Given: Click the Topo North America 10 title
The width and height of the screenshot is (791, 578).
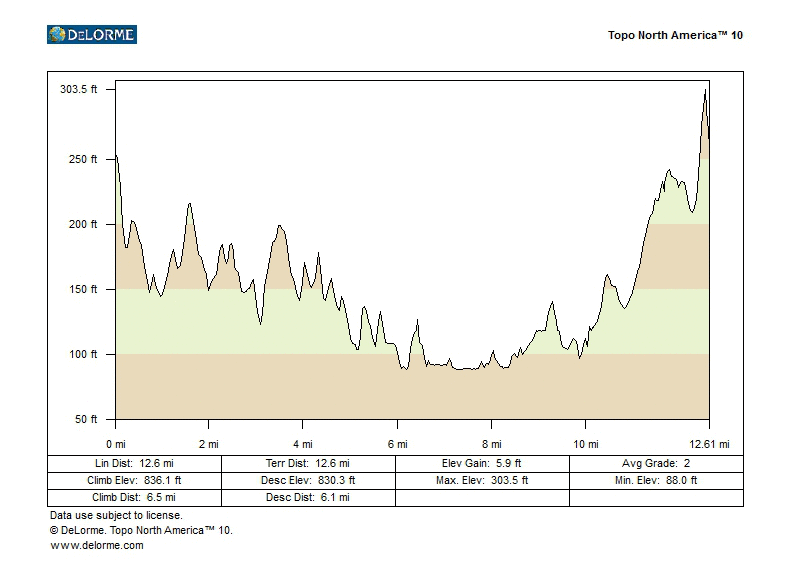Looking at the screenshot, I should 675,35.
